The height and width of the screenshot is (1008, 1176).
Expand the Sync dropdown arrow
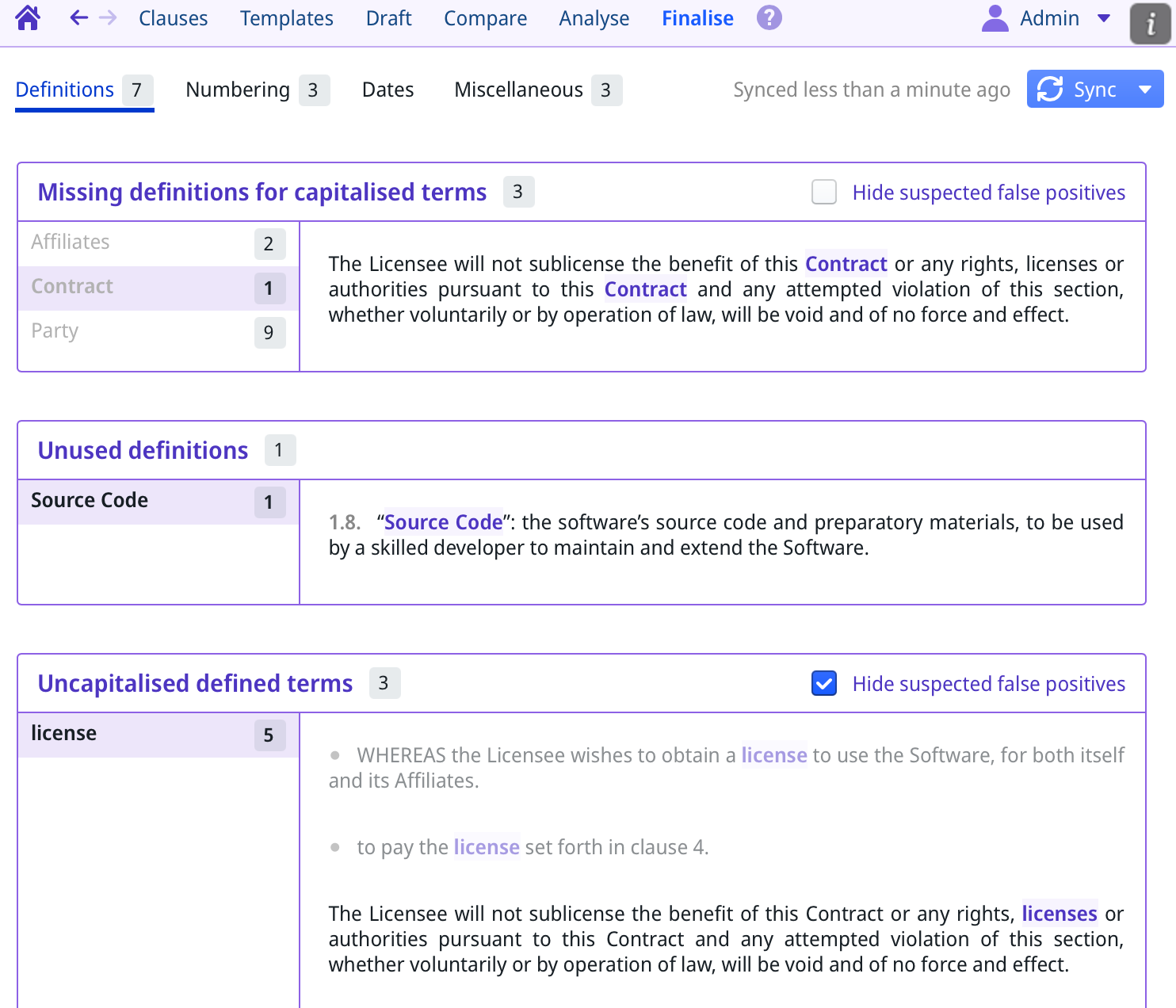(1145, 90)
